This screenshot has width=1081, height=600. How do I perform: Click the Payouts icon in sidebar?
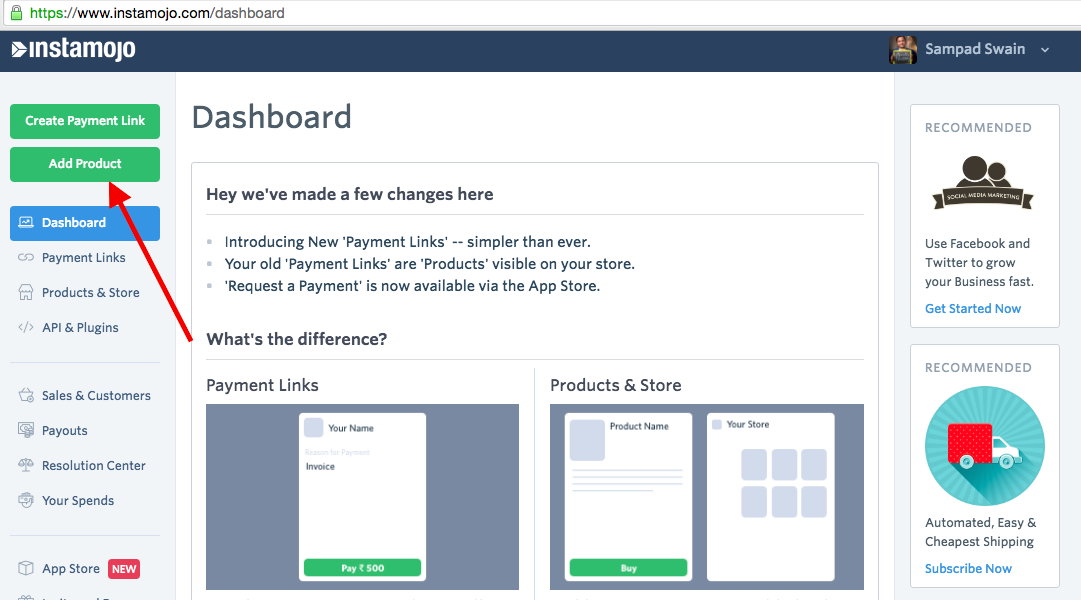click(26, 431)
